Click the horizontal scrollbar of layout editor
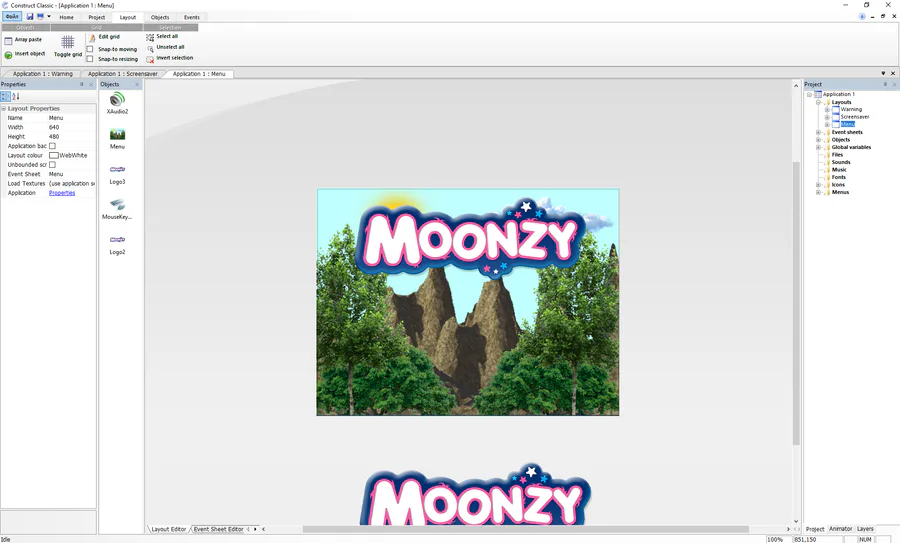Screen dimensions: 900x543 pyautogui.click(x=525, y=529)
